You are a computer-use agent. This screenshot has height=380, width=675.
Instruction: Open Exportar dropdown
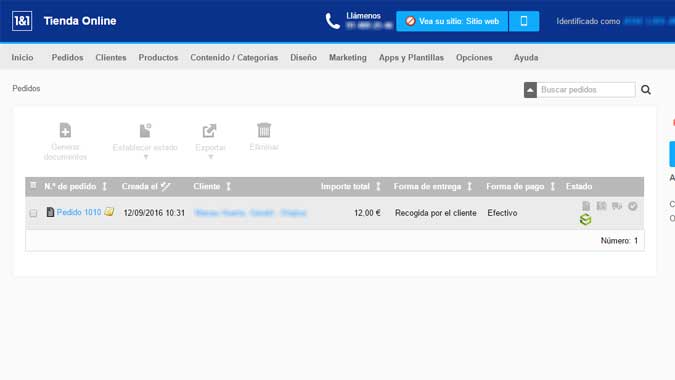point(210,142)
